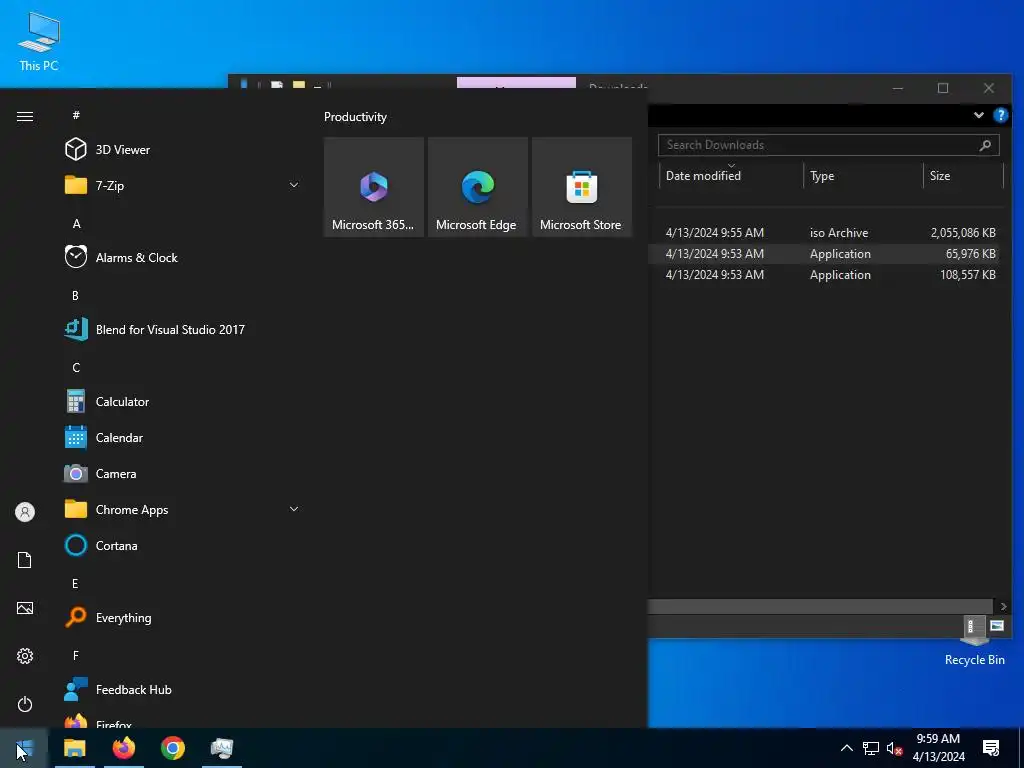This screenshot has height=768, width=1024.
Task: Open File Explorer from the taskbar
Action: point(74,748)
